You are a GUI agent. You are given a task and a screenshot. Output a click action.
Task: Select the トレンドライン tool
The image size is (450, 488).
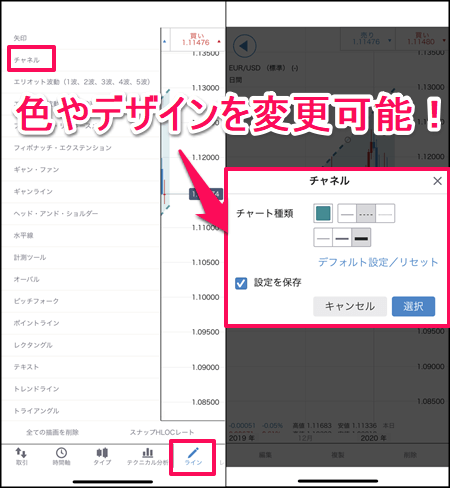coord(36,389)
